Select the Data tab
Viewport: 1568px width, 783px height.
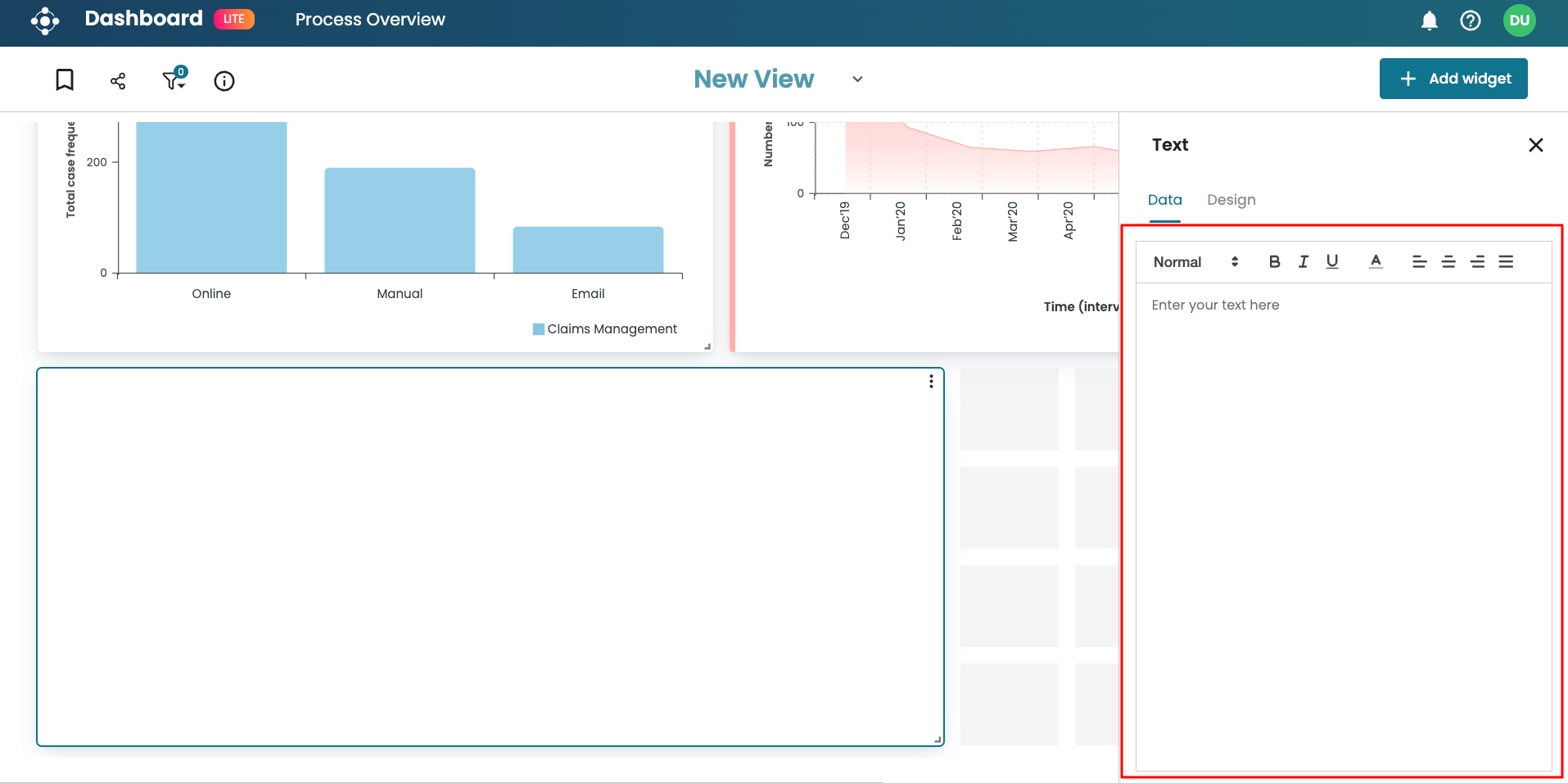(x=1164, y=200)
